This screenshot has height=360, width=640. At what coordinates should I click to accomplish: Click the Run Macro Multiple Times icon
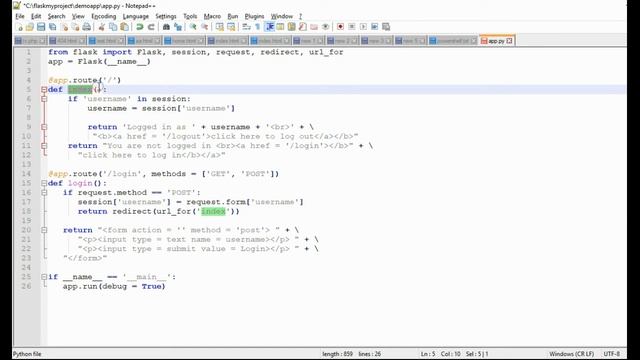(374, 27)
